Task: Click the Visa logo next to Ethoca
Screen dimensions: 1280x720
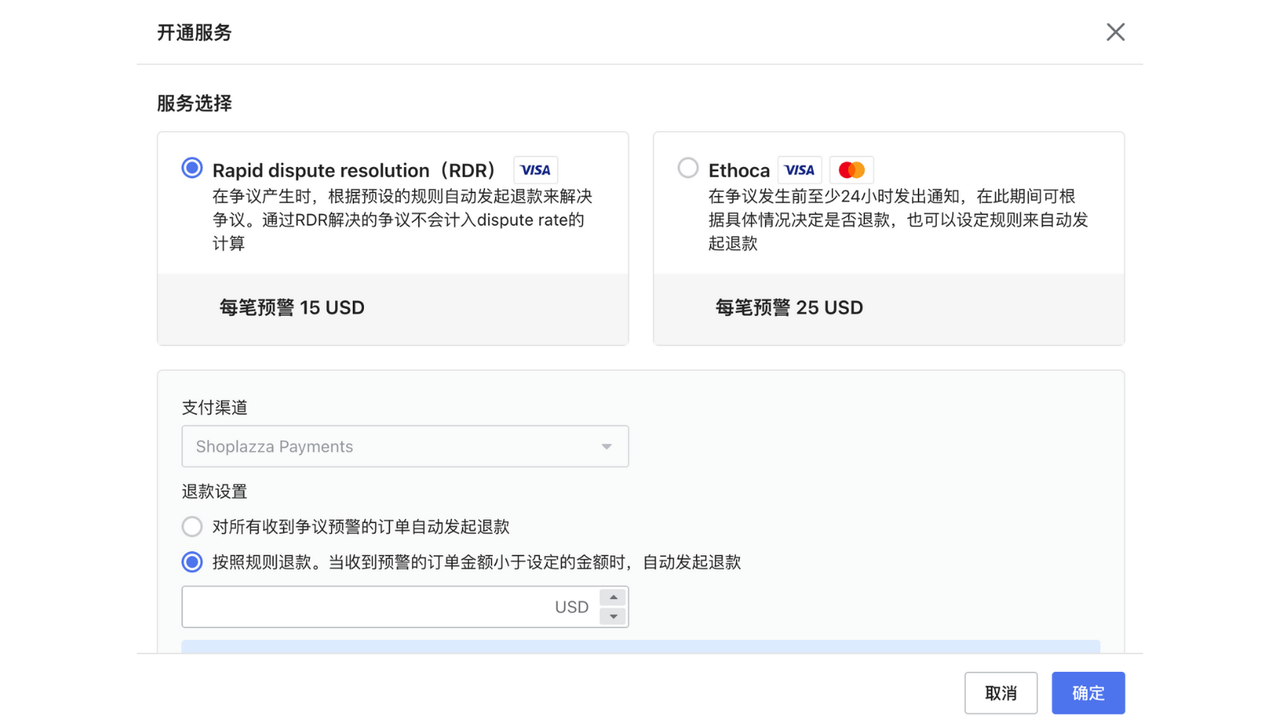Action: click(799, 170)
